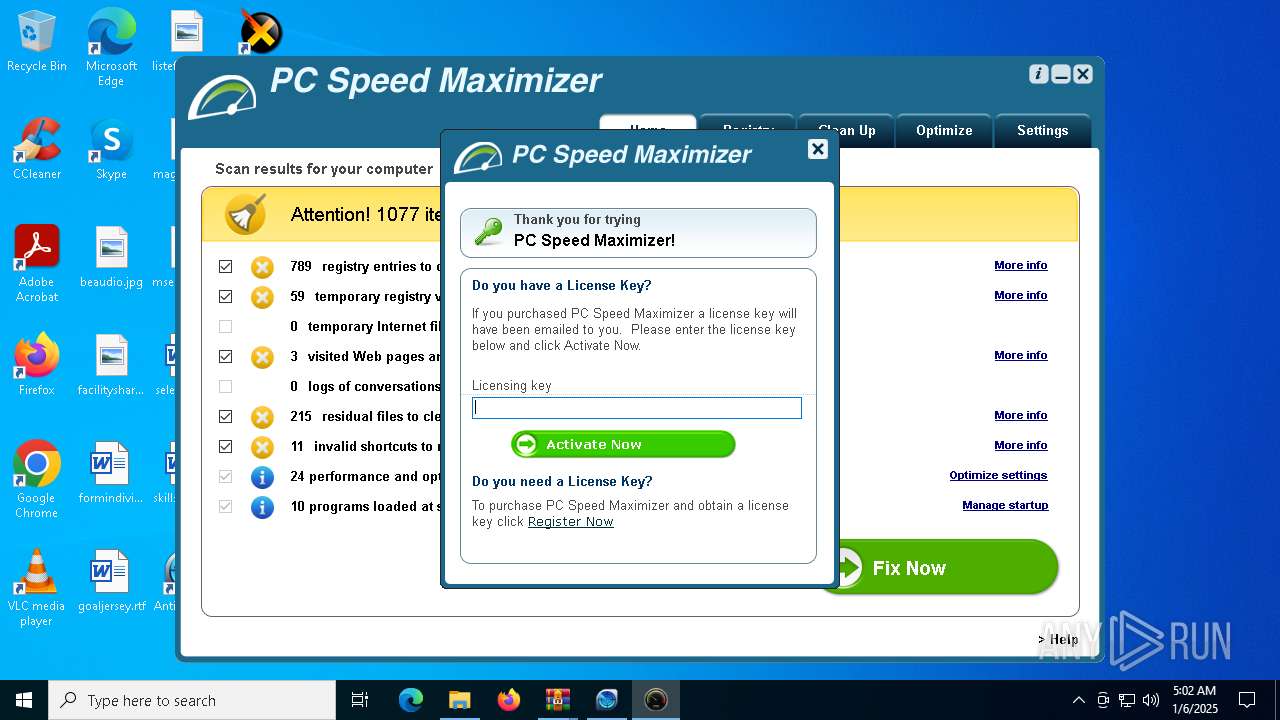Viewport: 1280px width, 720px height.
Task: Uncheck the visited Web pages checkbox
Action: [x=225, y=357]
